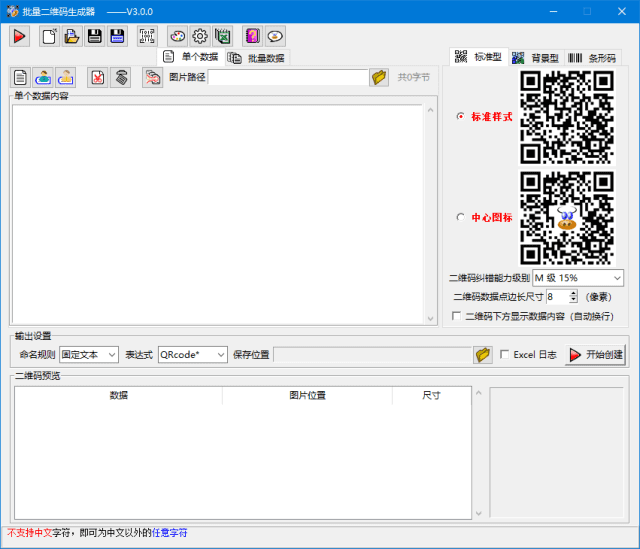Click the purple help book icon
The height and width of the screenshot is (549, 640).
click(252, 36)
